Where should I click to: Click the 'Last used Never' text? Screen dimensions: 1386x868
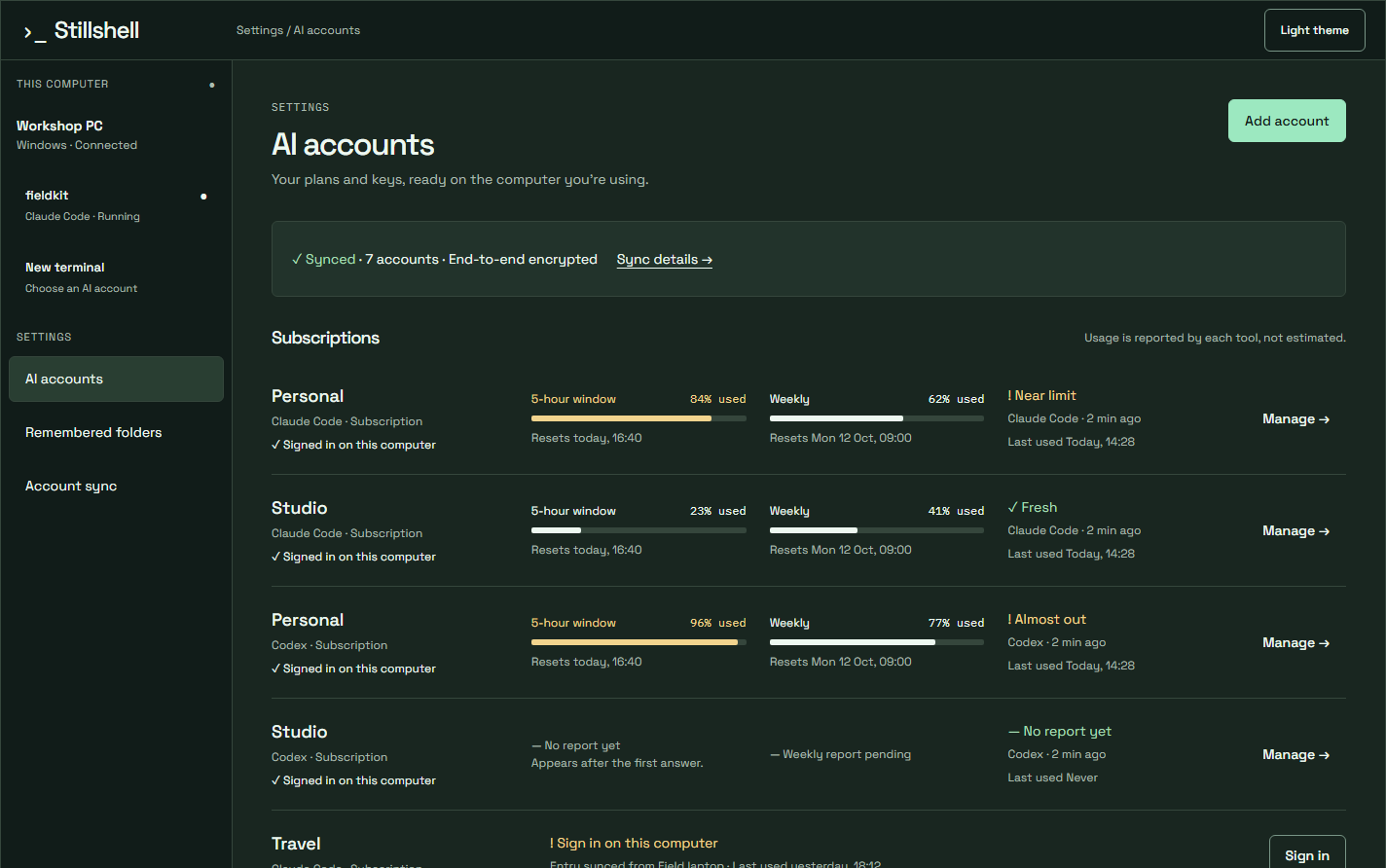point(1052,778)
